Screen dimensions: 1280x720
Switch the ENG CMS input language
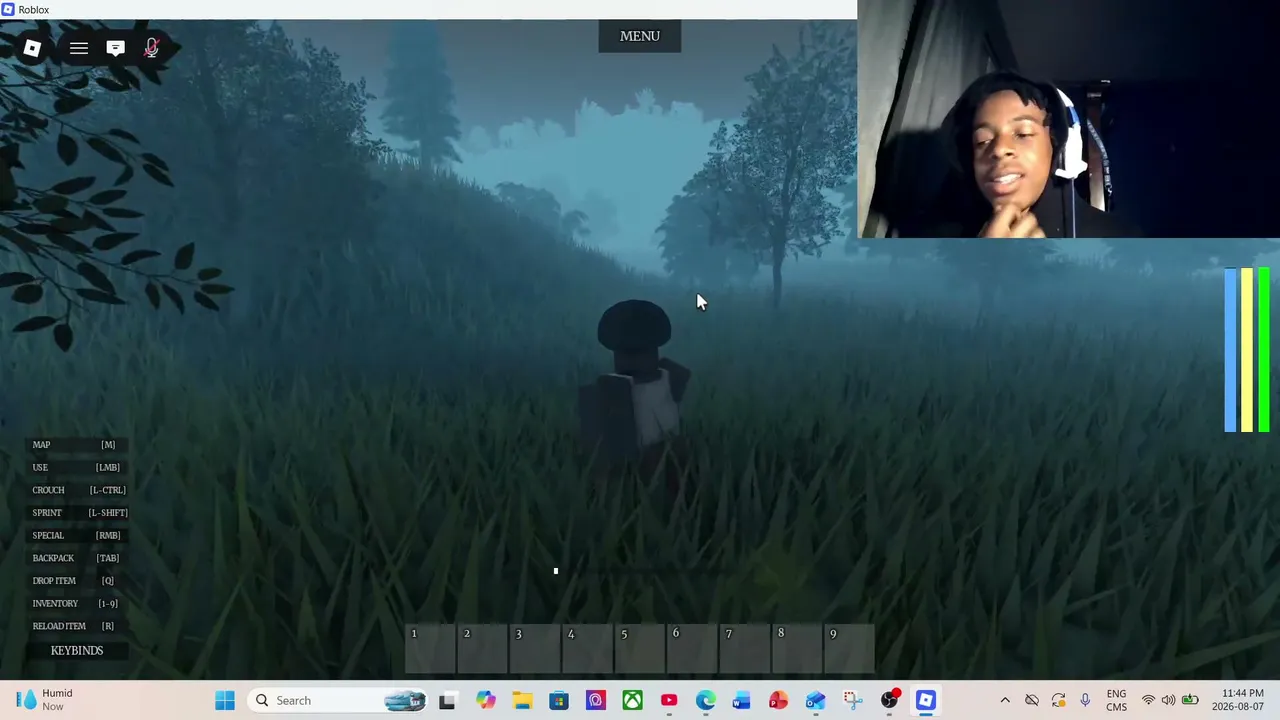(x=1117, y=700)
